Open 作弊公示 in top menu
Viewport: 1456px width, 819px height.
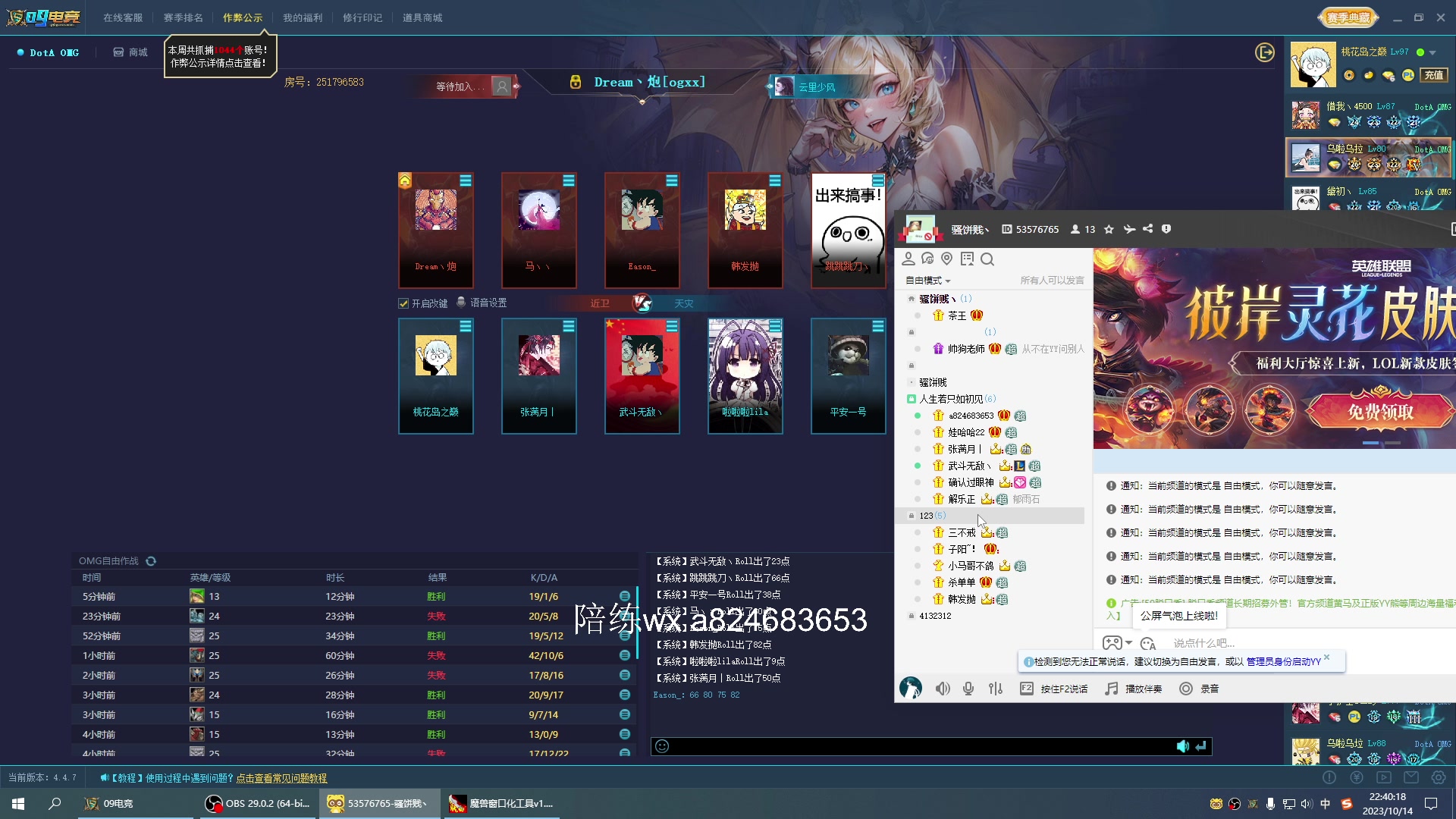(243, 17)
